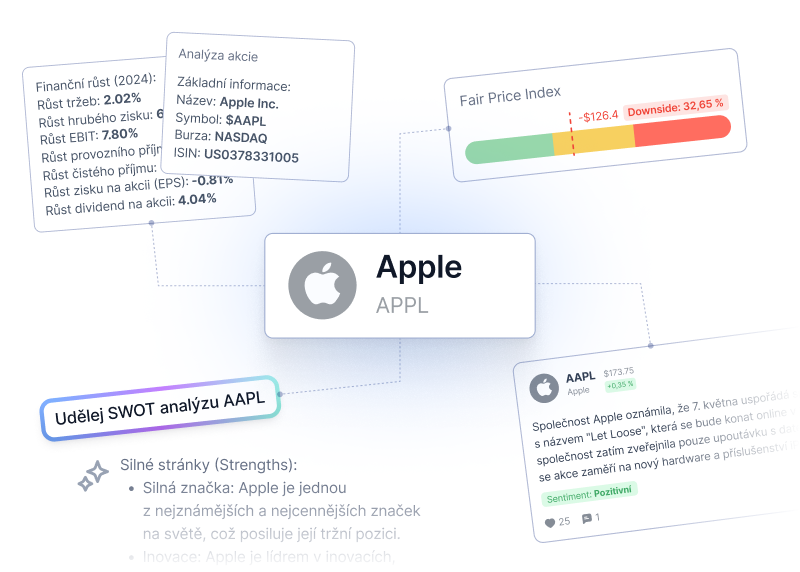Click the AI sparkle icon beside SWOT answer
Screen dimensions: 800x572
(93, 476)
